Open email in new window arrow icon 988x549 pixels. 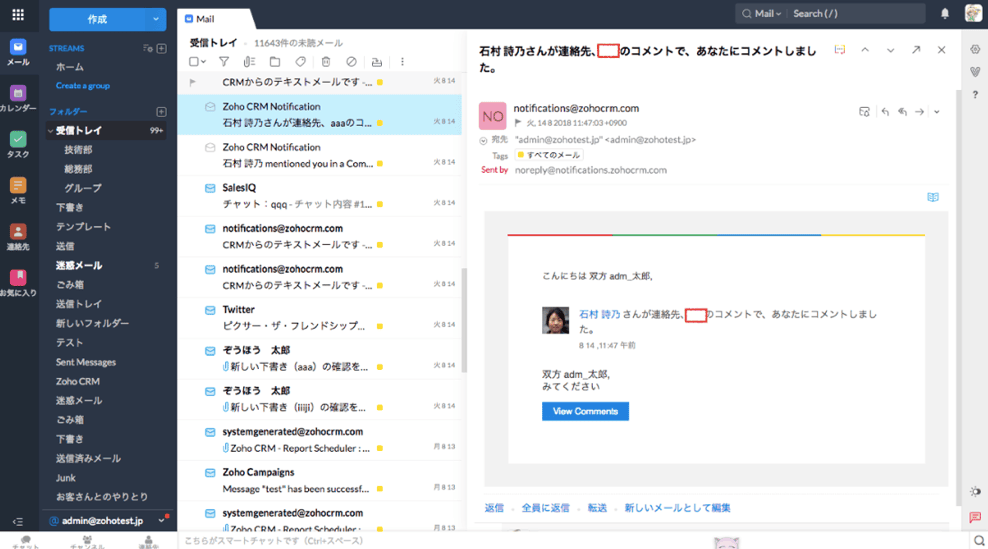916,50
